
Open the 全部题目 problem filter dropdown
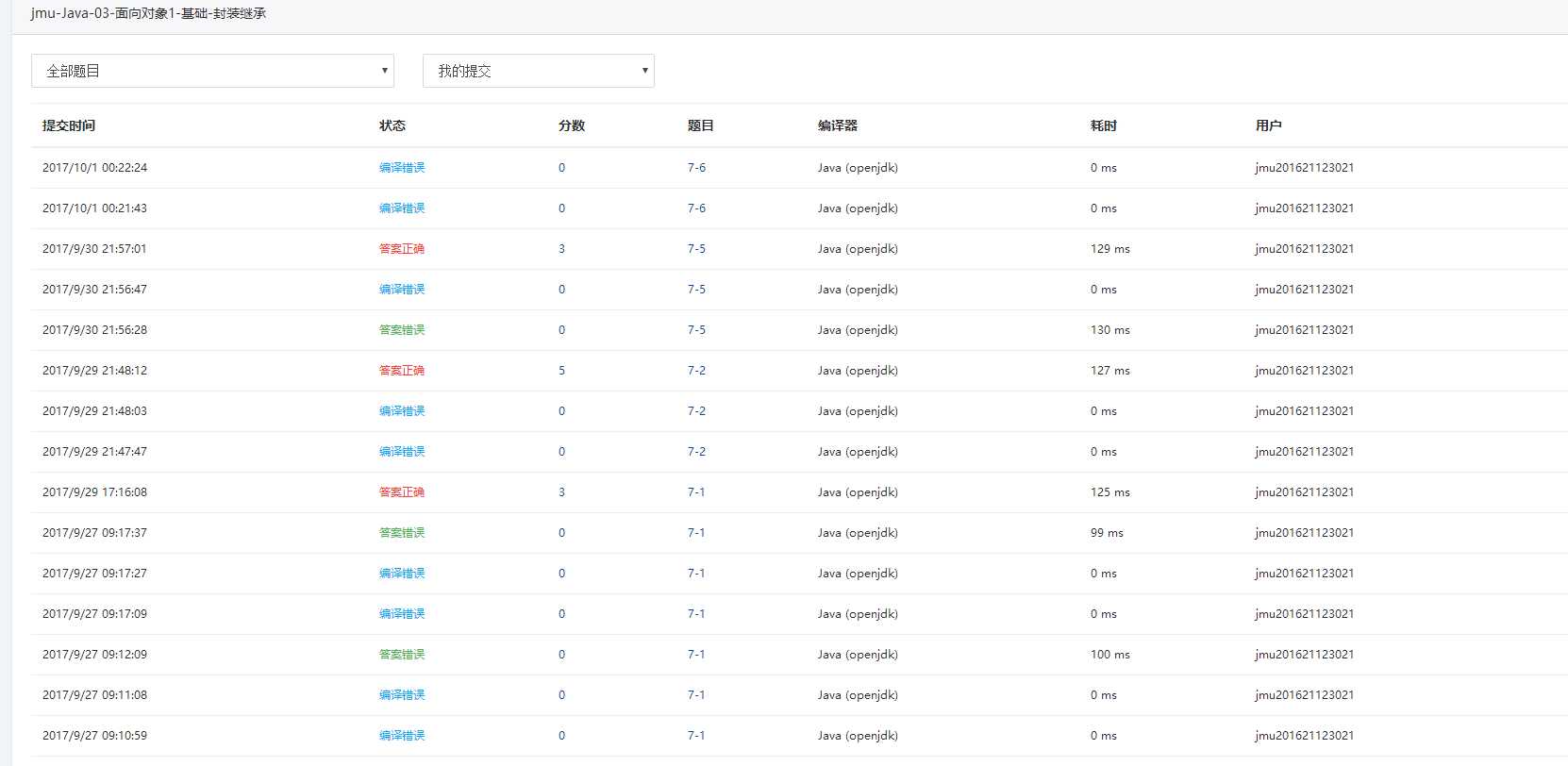click(x=212, y=71)
